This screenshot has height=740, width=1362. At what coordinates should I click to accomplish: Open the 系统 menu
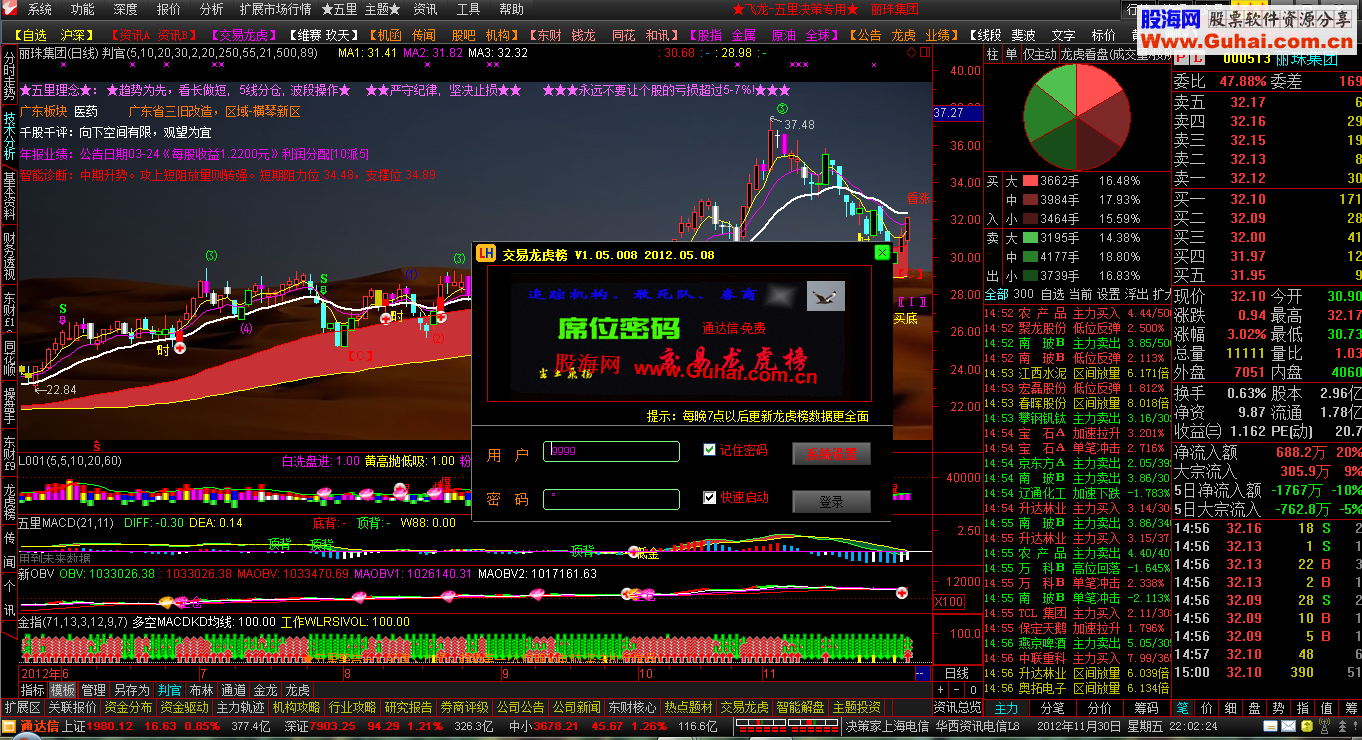(39, 9)
